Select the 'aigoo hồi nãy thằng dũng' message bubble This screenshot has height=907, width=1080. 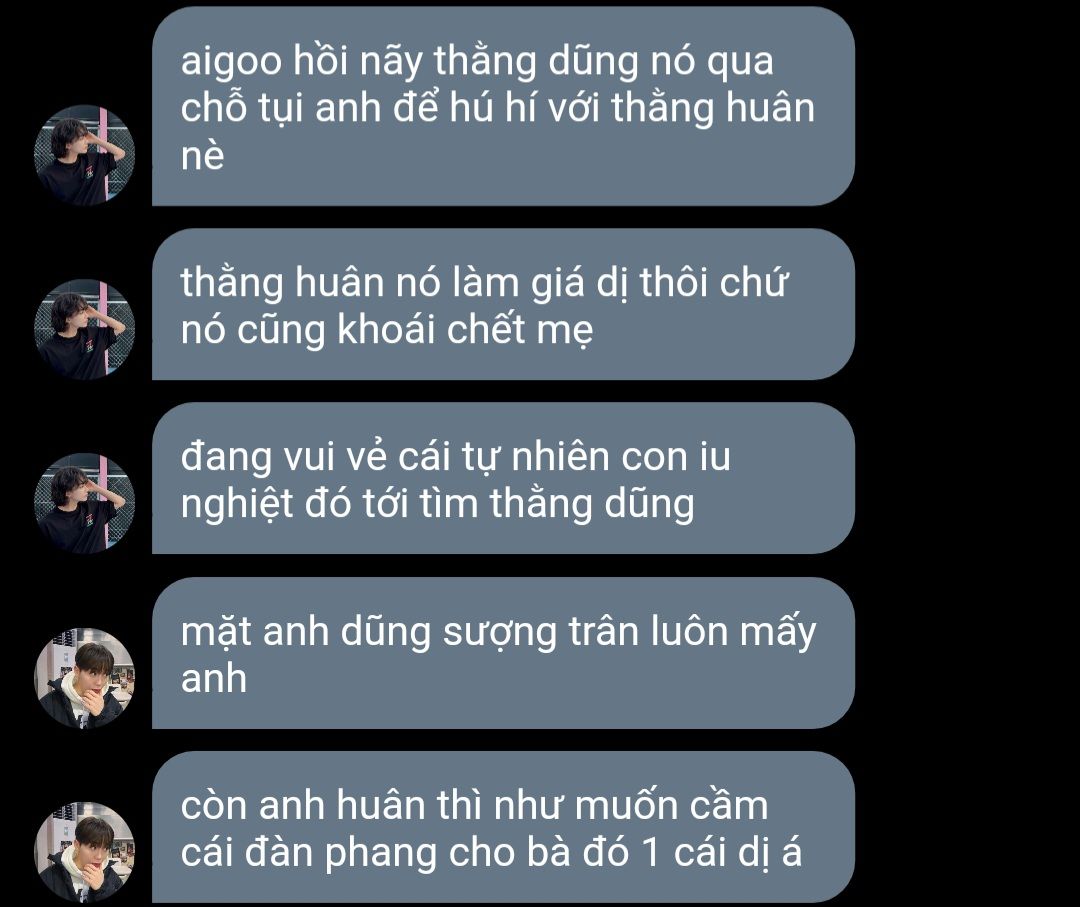[x=503, y=106]
